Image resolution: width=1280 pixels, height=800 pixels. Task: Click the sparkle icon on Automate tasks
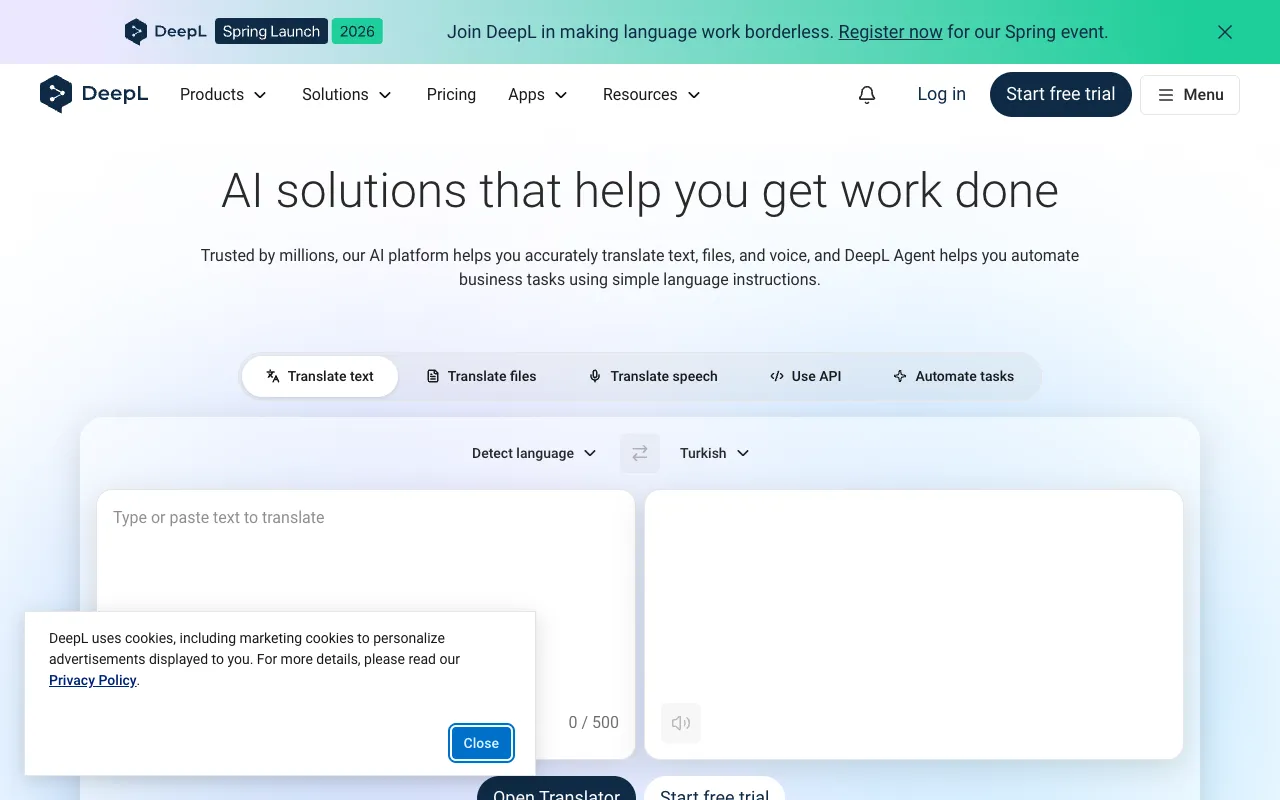point(900,376)
